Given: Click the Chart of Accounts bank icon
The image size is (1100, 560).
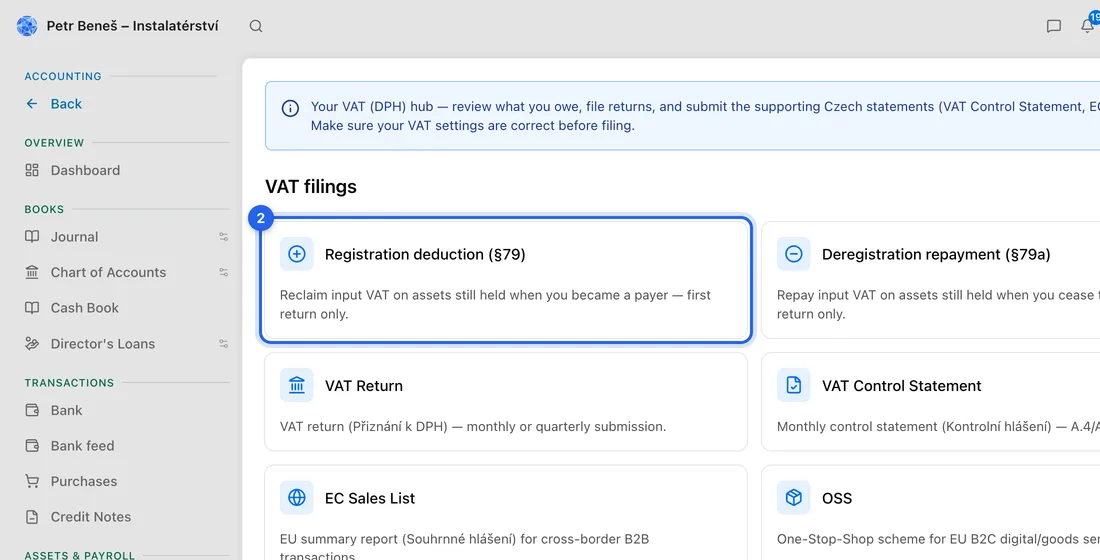Looking at the screenshot, I should [x=32, y=272].
